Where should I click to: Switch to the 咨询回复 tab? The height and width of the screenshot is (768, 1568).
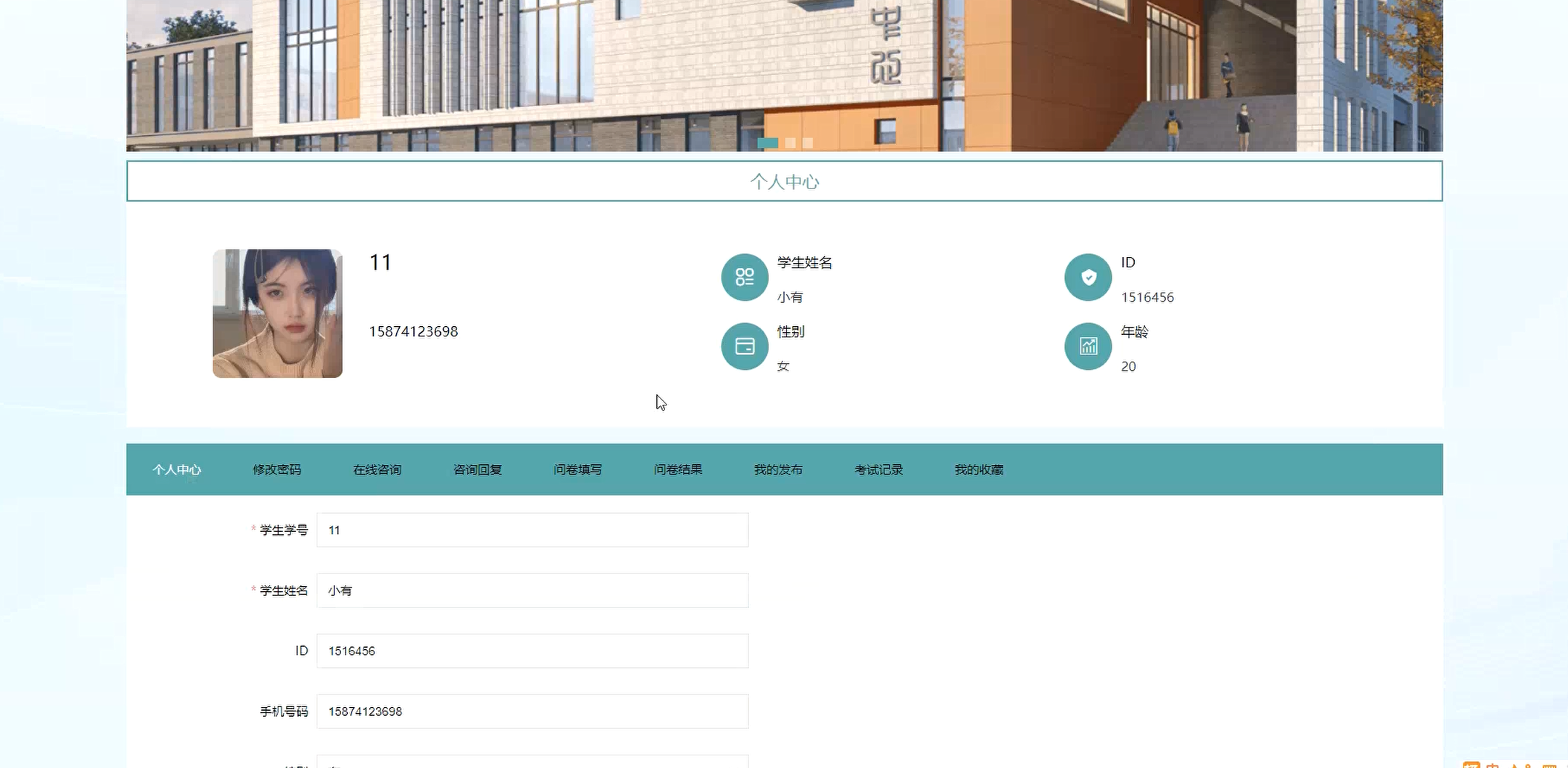pyautogui.click(x=478, y=469)
